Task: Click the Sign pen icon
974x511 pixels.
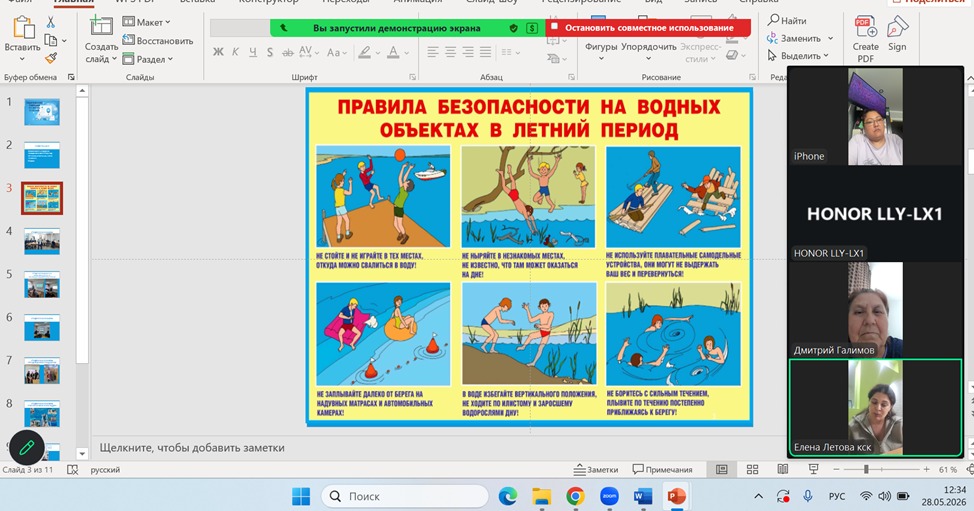Action: tap(897, 27)
